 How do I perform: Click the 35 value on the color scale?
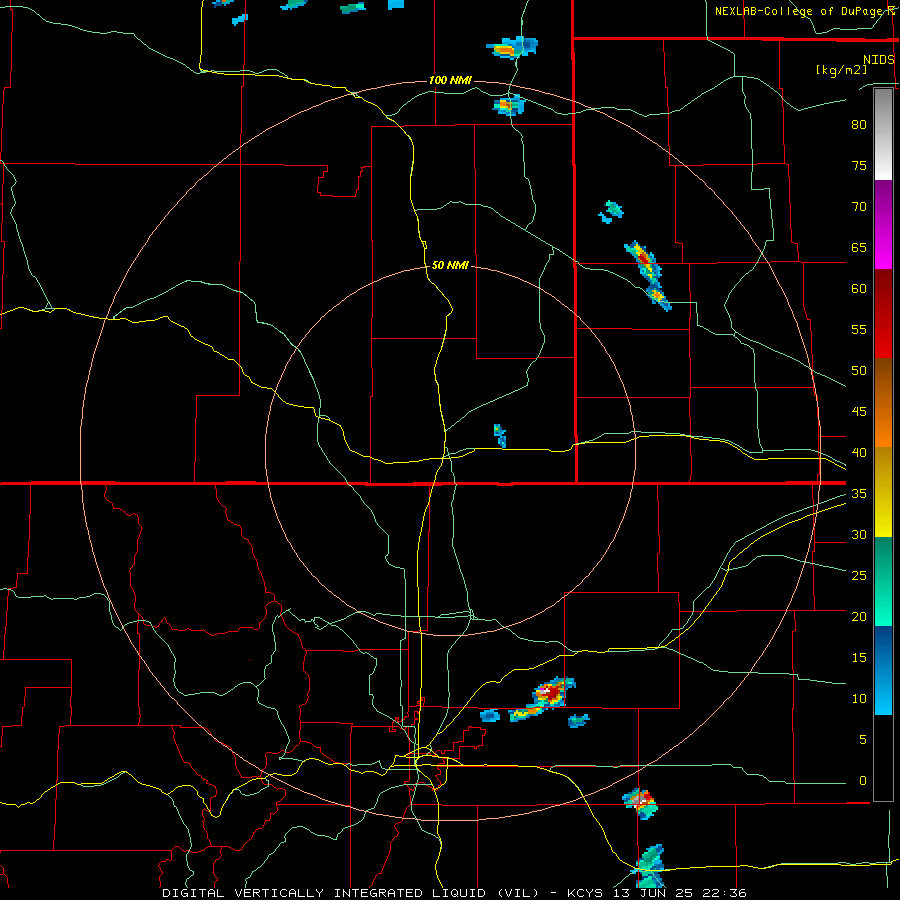[x=859, y=494]
